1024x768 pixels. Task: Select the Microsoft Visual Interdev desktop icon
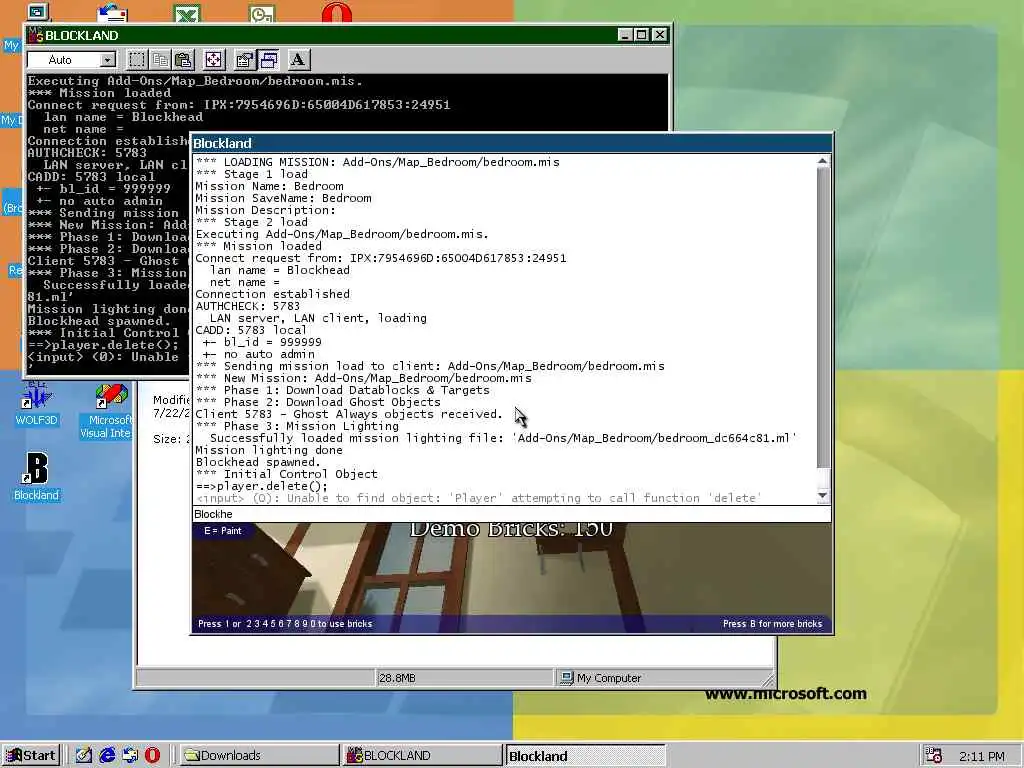pyautogui.click(x=106, y=411)
